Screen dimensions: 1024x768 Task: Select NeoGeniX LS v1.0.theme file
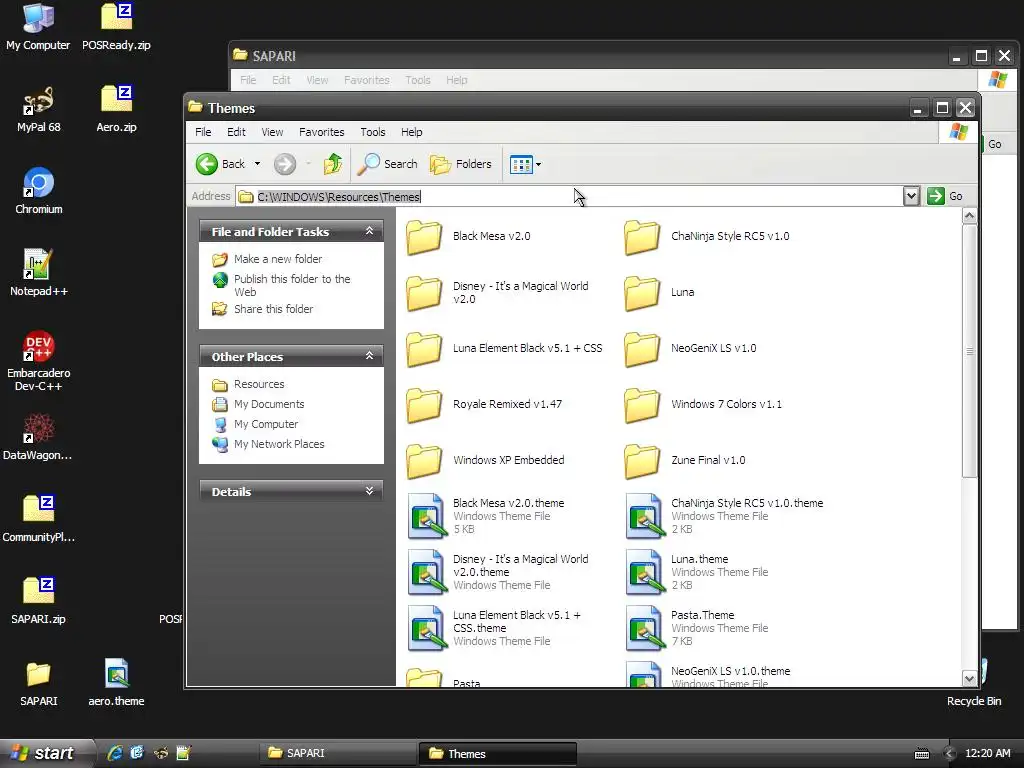(708, 675)
